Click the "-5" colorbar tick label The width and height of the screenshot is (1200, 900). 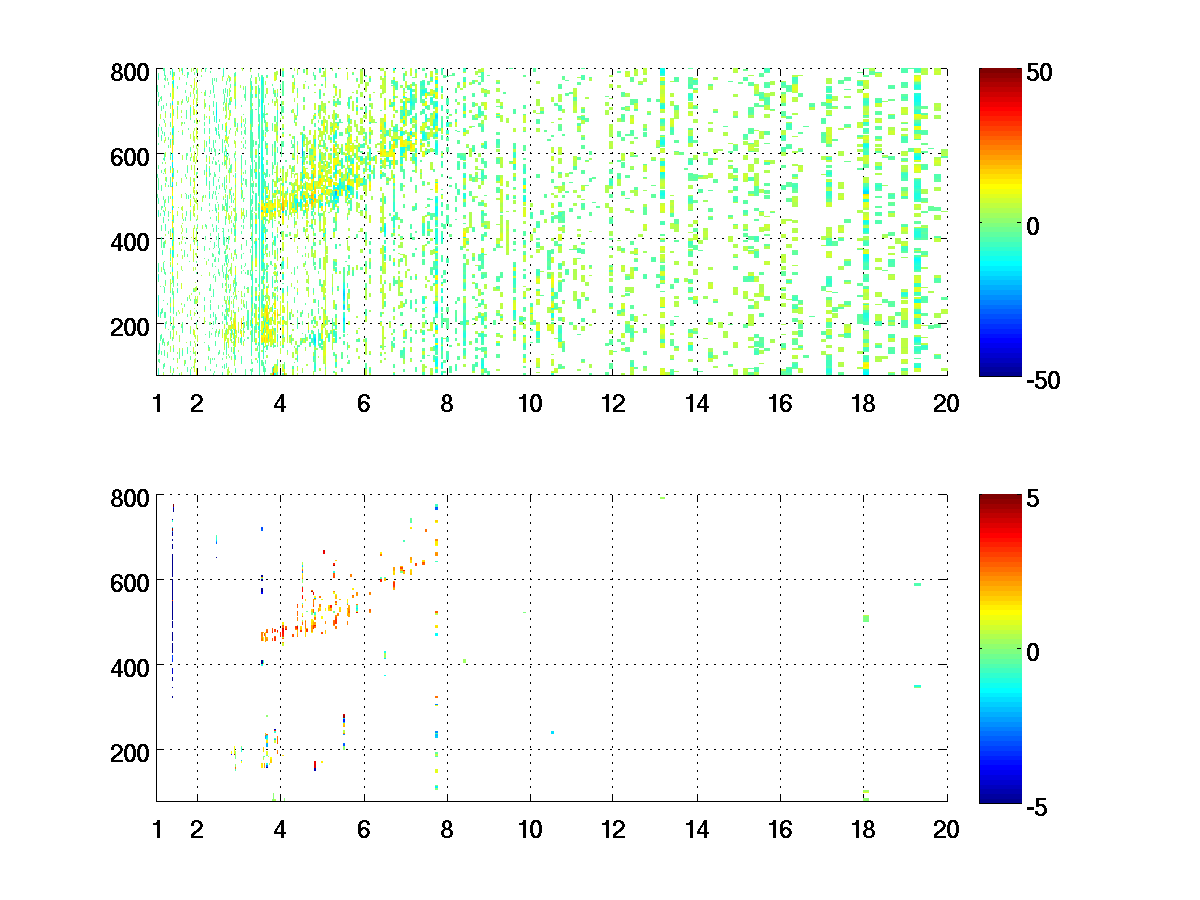[1038, 806]
